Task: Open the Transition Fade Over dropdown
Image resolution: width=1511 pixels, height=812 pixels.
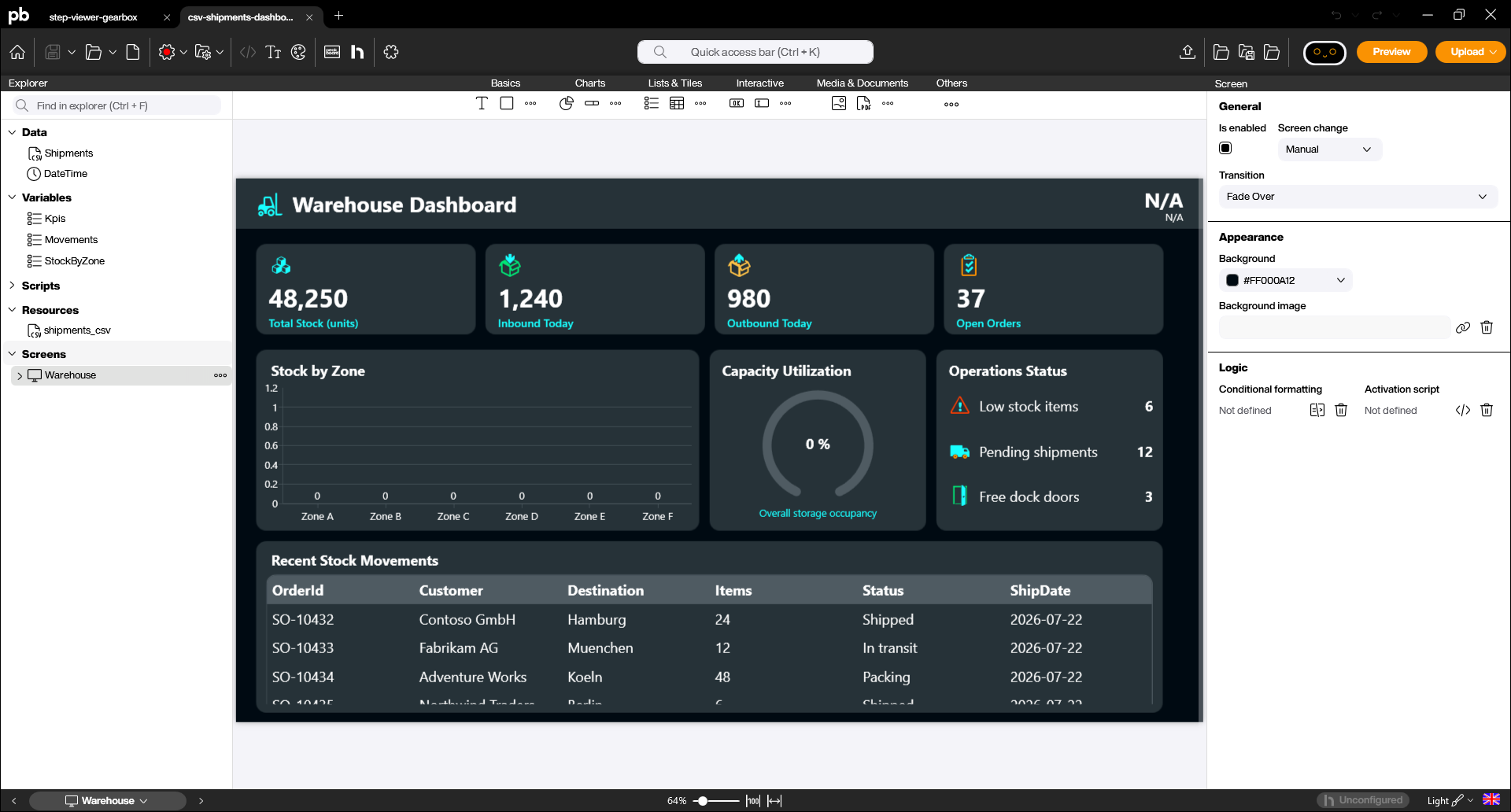Action: [x=1358, y=197]
